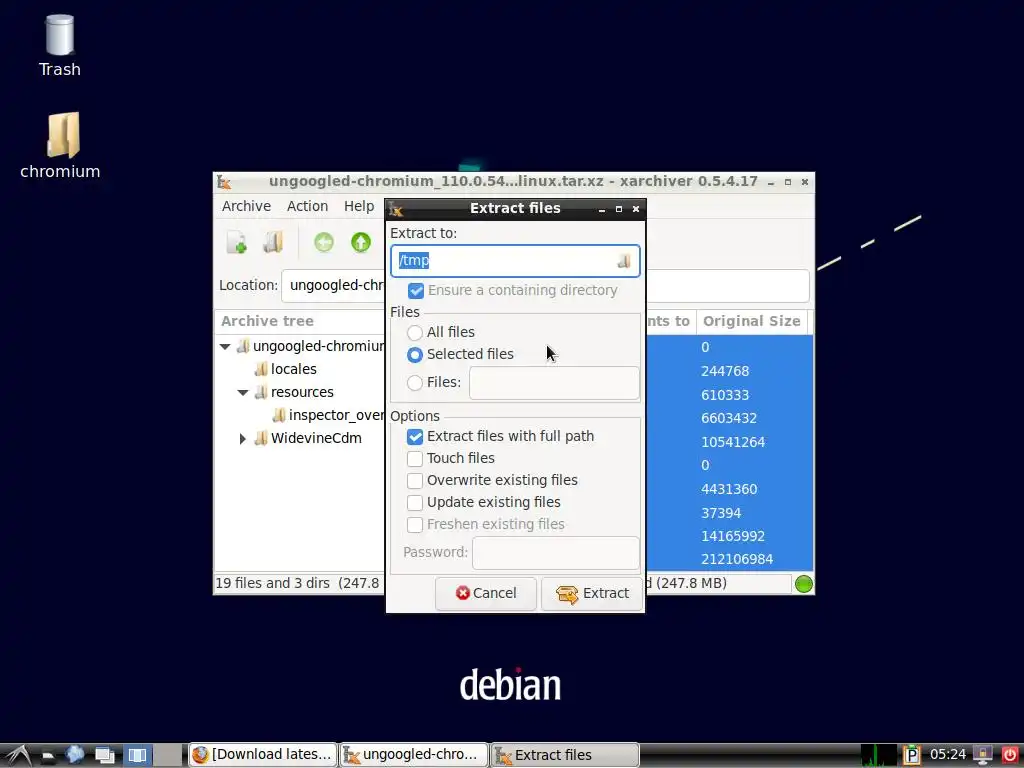Click the row with size 10541264
Screen dimensions: 1024x768
(729, 442)
